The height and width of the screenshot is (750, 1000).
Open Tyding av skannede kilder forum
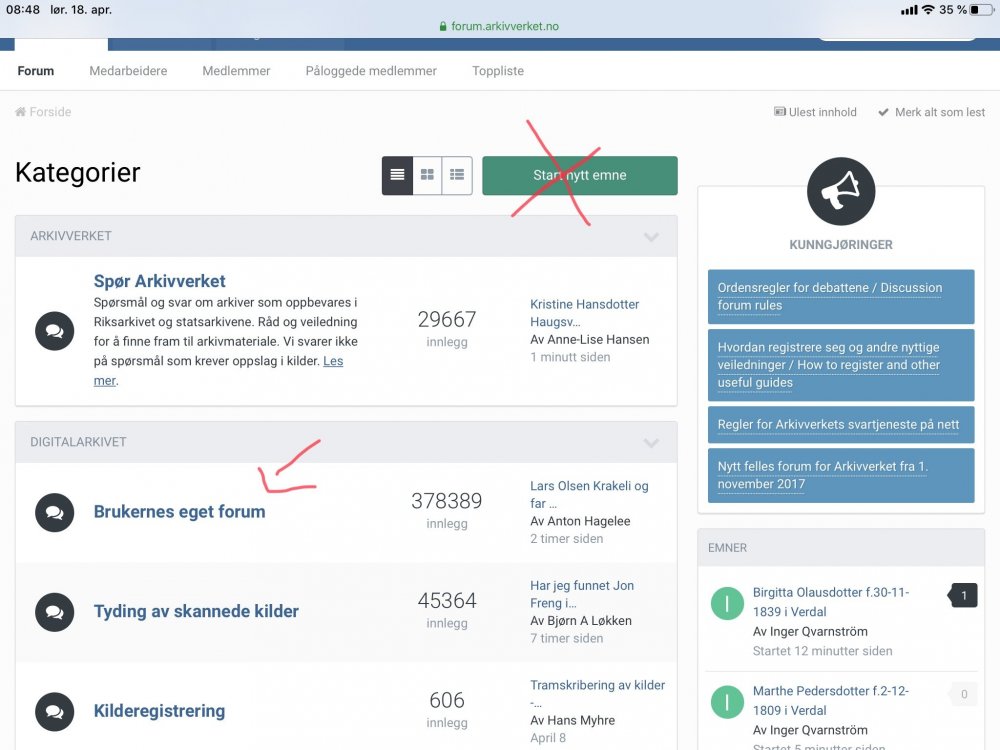point(196,611)
